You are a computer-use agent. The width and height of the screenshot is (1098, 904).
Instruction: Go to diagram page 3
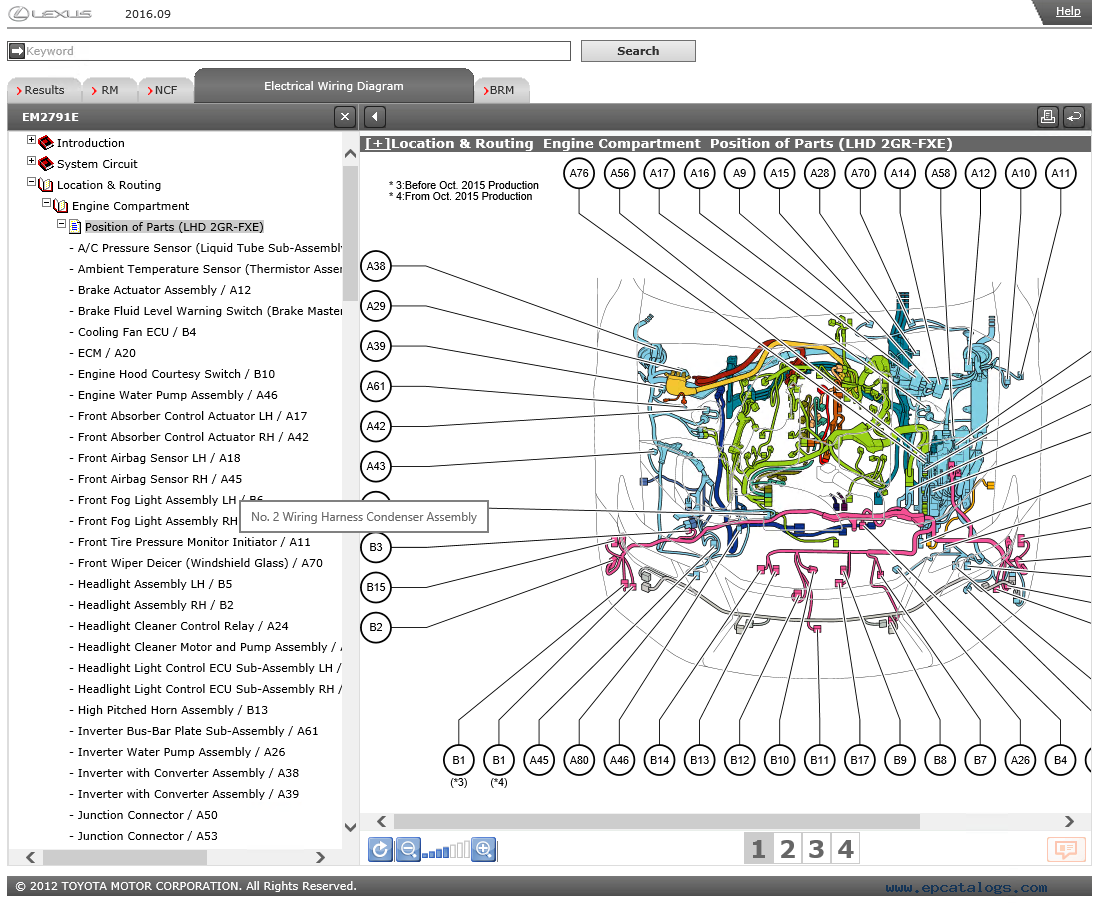coord(816,849)
